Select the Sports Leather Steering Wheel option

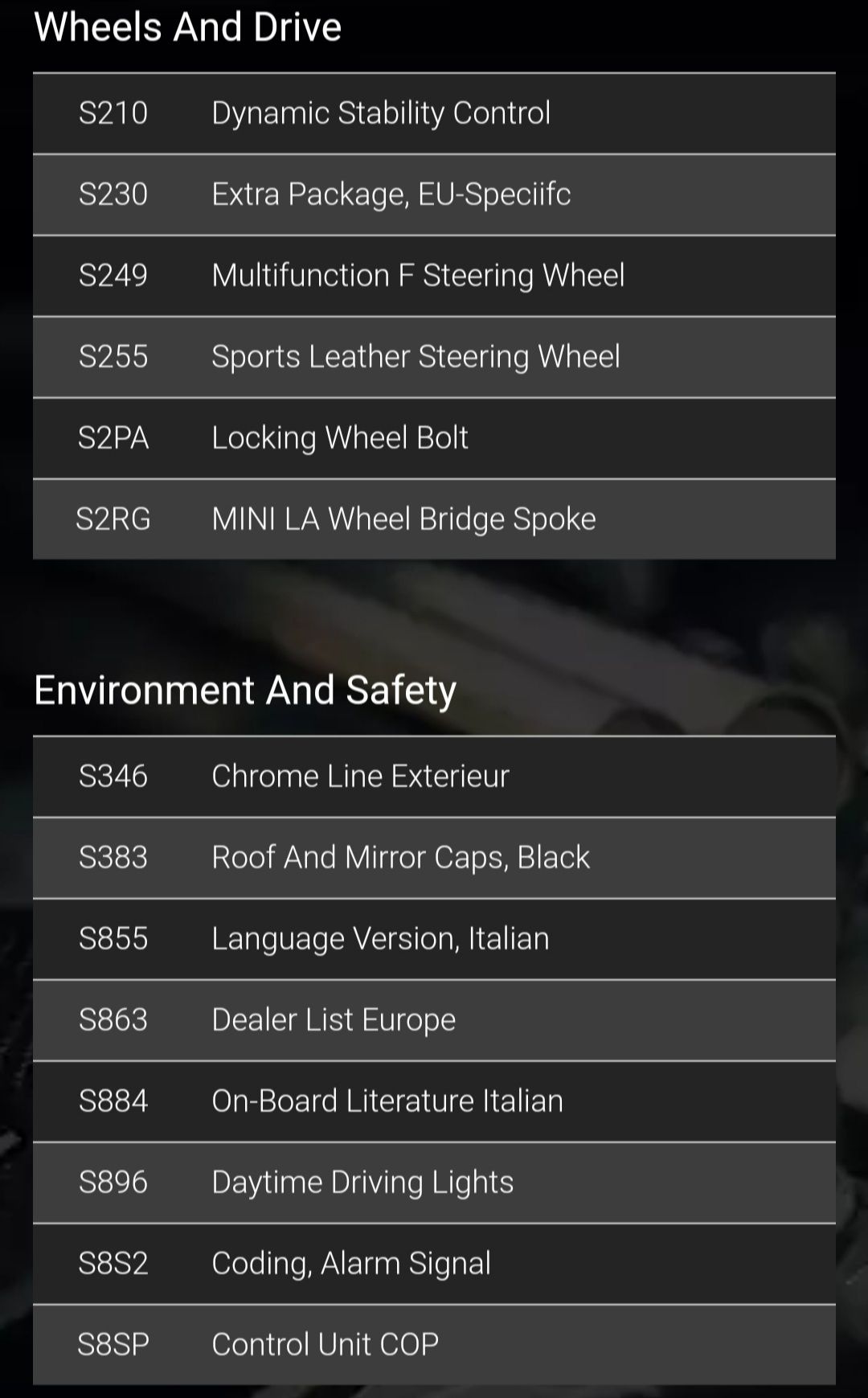[434, 357]
